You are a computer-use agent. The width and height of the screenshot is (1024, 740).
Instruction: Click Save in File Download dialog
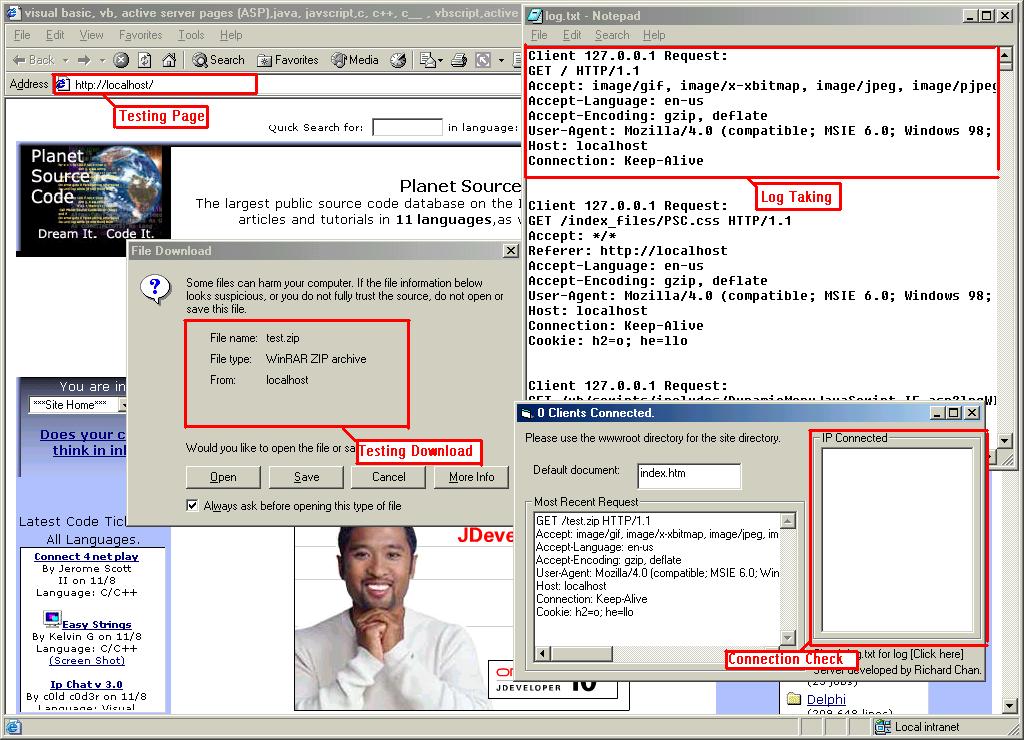click(x=306, y=477)
